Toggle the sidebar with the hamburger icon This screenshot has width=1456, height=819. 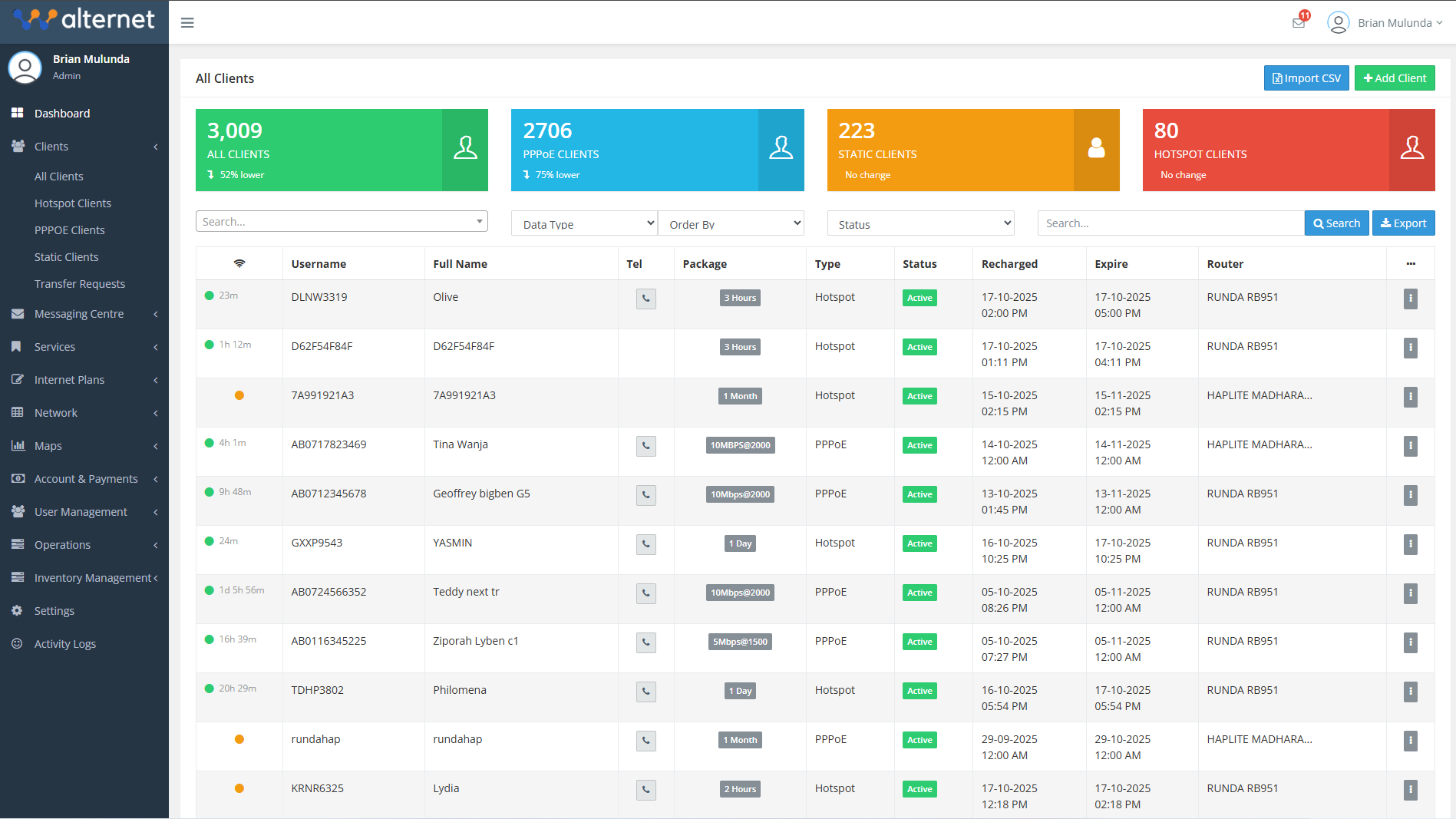coord(187,22)
